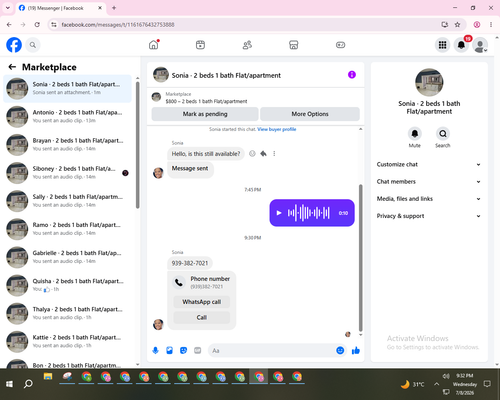Image resolution: width=500 pixels, height=400 pixels.
Task: Click the attach photo icon in composer
Action: (x=169, y=350)
